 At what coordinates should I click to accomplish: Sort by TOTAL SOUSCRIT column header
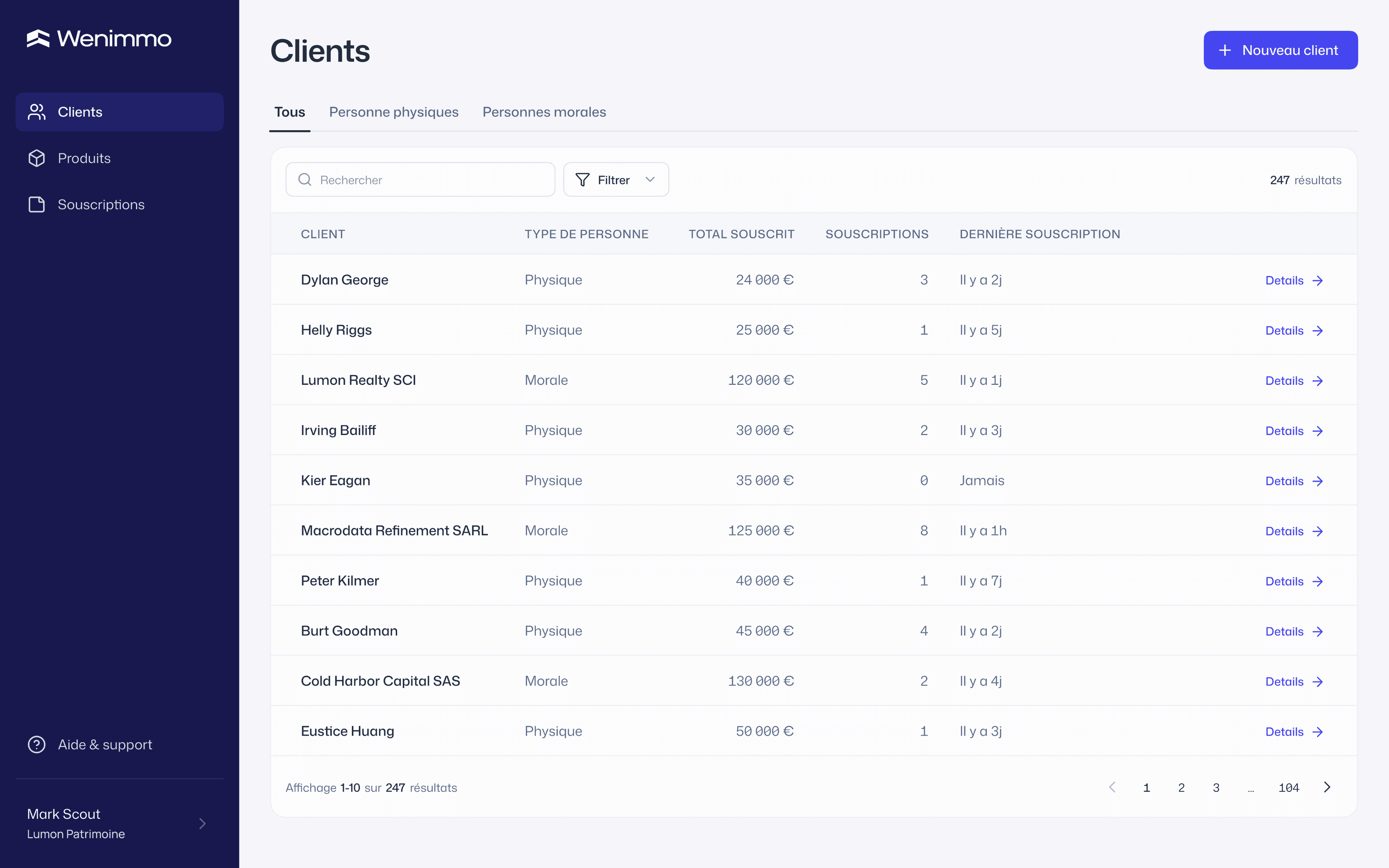tap(741, 234)
